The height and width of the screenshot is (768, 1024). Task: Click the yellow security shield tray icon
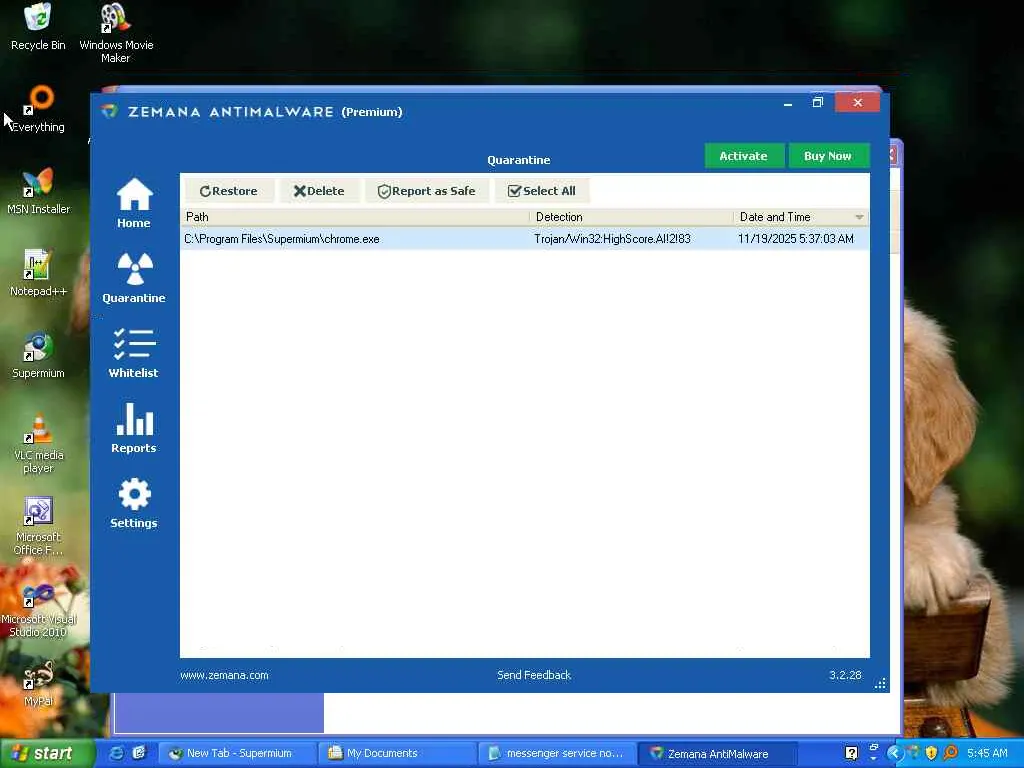tap(931, 754)
